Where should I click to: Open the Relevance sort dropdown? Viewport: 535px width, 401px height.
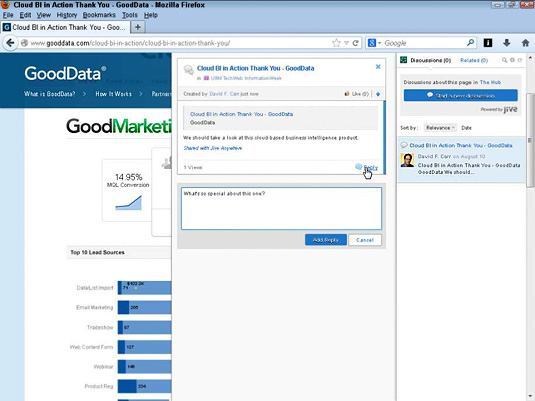click(x=440, y=128)
